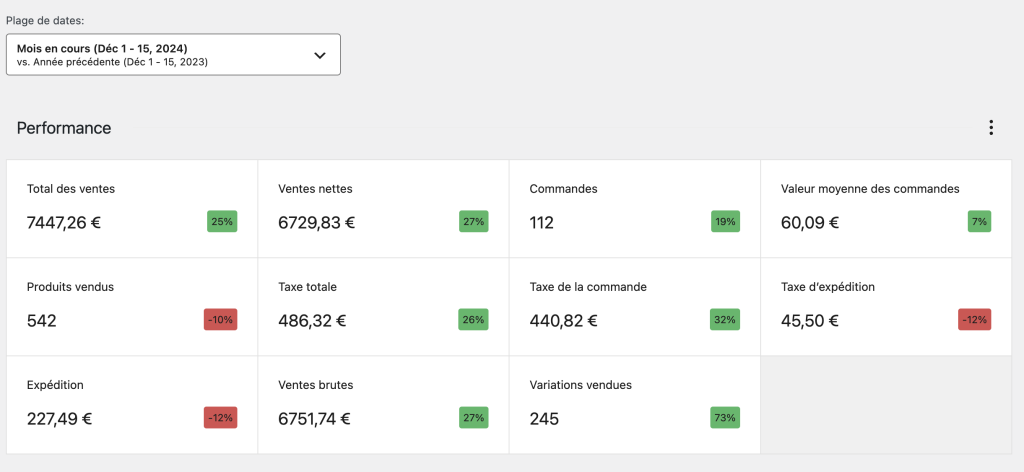Open the Valeur moyenne des commandes card
1024x472 pixels.
coord(885,208)
